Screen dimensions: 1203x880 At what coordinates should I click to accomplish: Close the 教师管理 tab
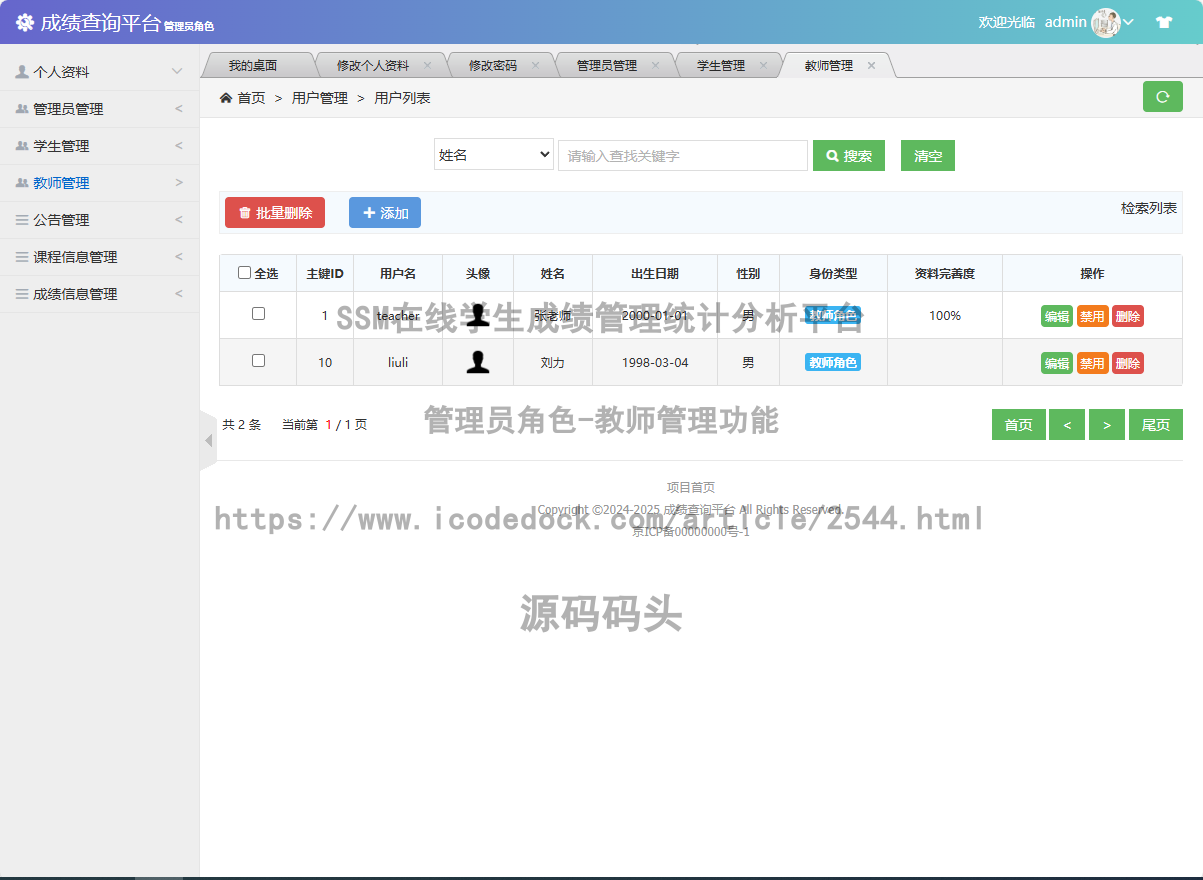click(871, 65)
